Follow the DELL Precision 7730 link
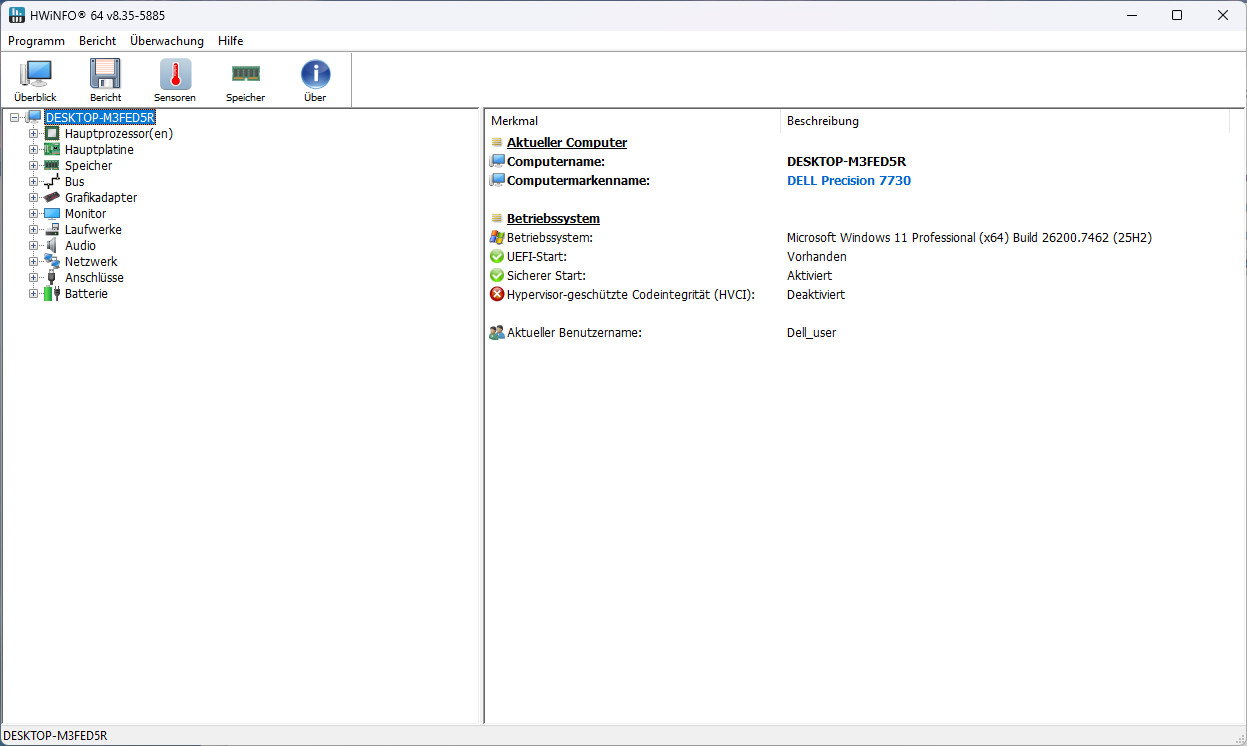 pos(849,181)
